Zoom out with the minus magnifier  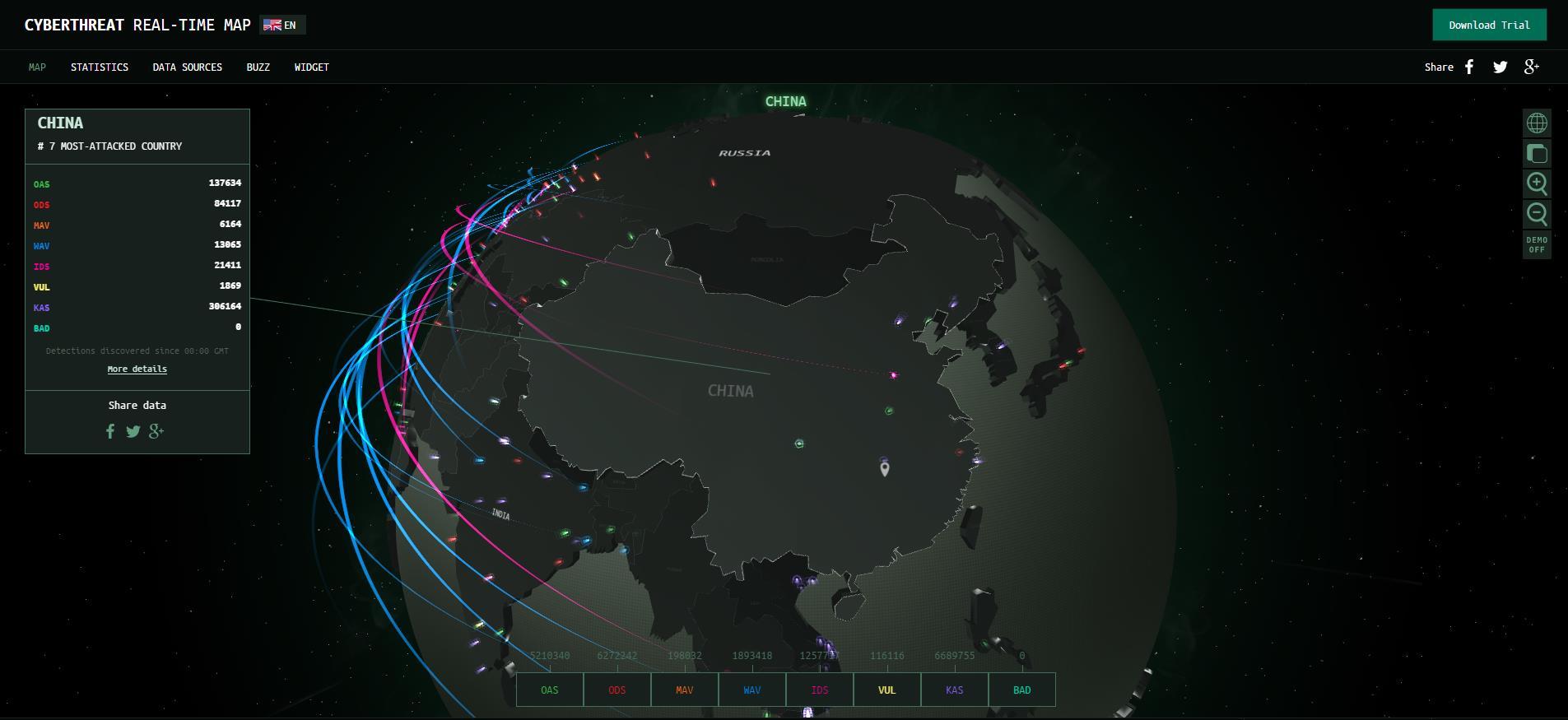coord(1537,214)
